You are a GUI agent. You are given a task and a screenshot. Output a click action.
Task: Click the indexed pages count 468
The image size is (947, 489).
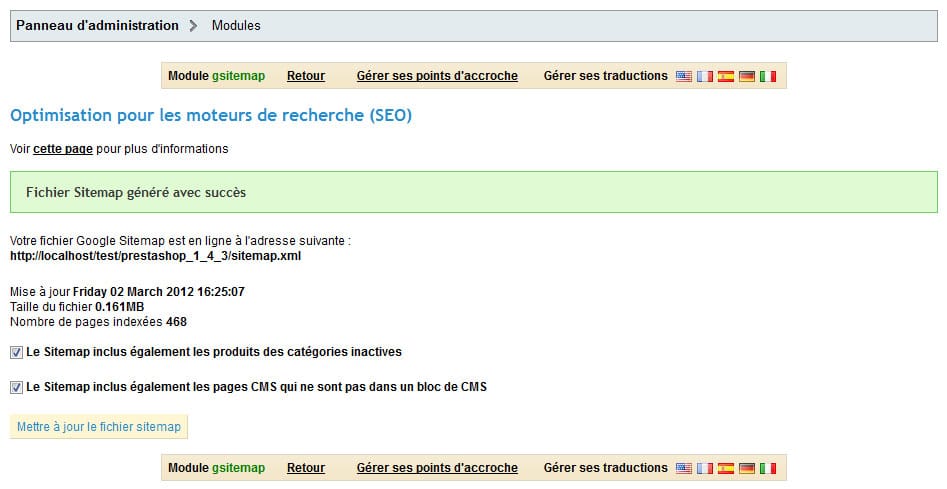176,322
